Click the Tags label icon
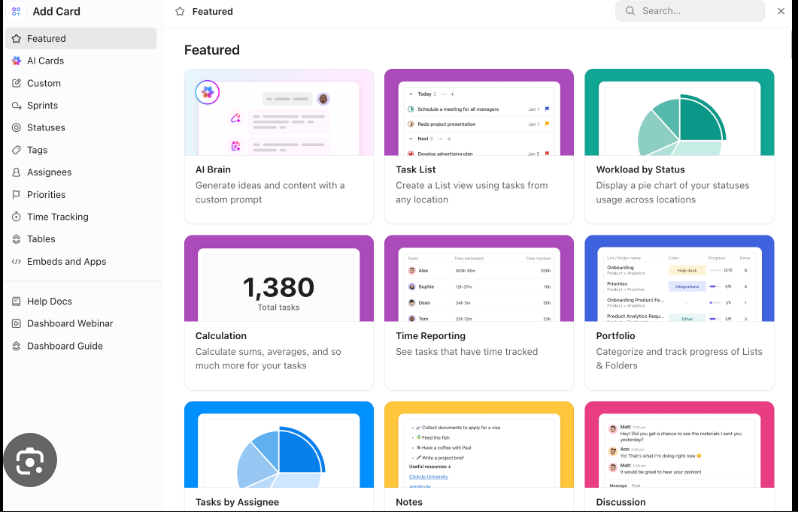The image size is (798, 512). [16, 150]
